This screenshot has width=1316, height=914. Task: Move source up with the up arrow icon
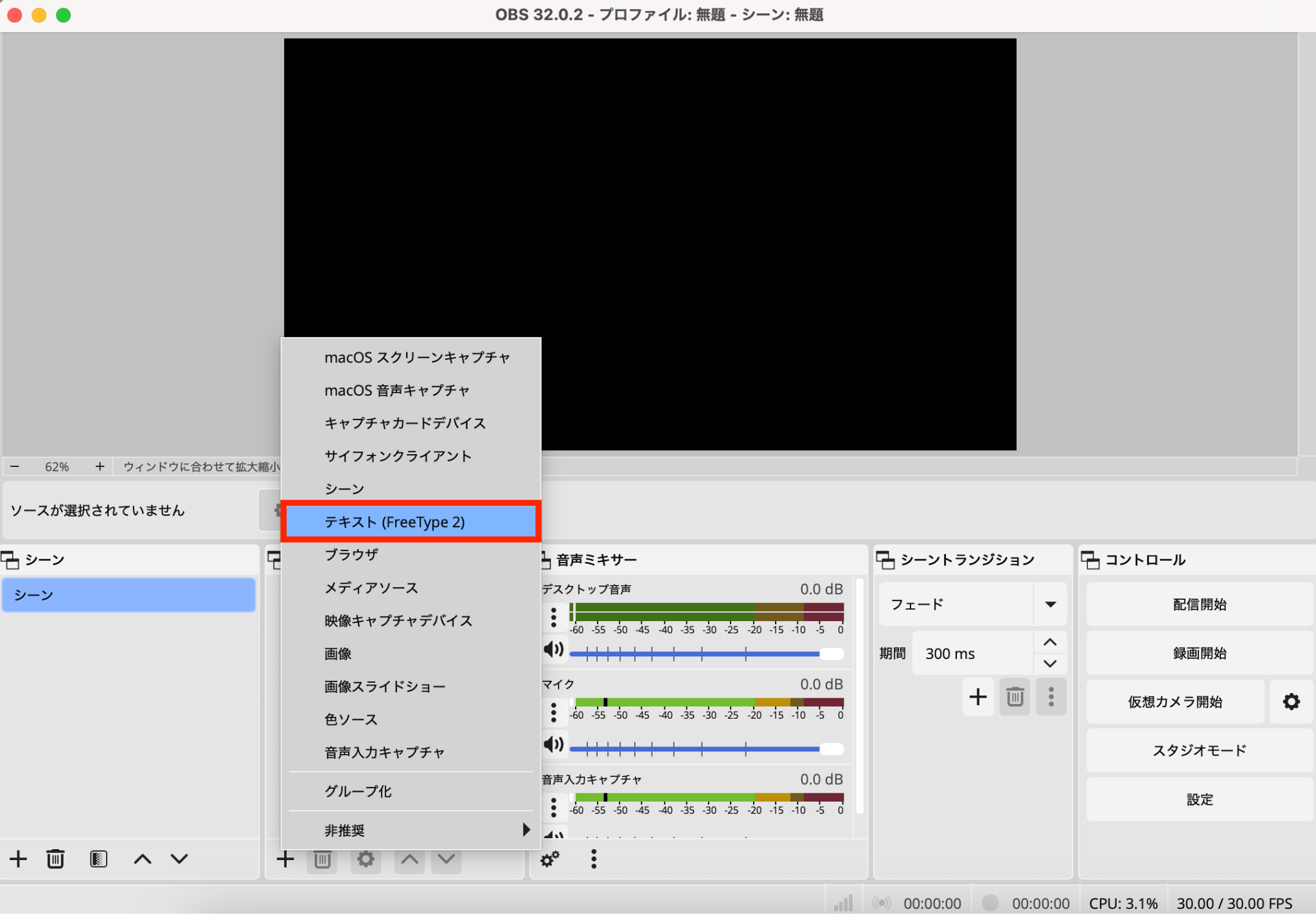[x=409, y=859]
